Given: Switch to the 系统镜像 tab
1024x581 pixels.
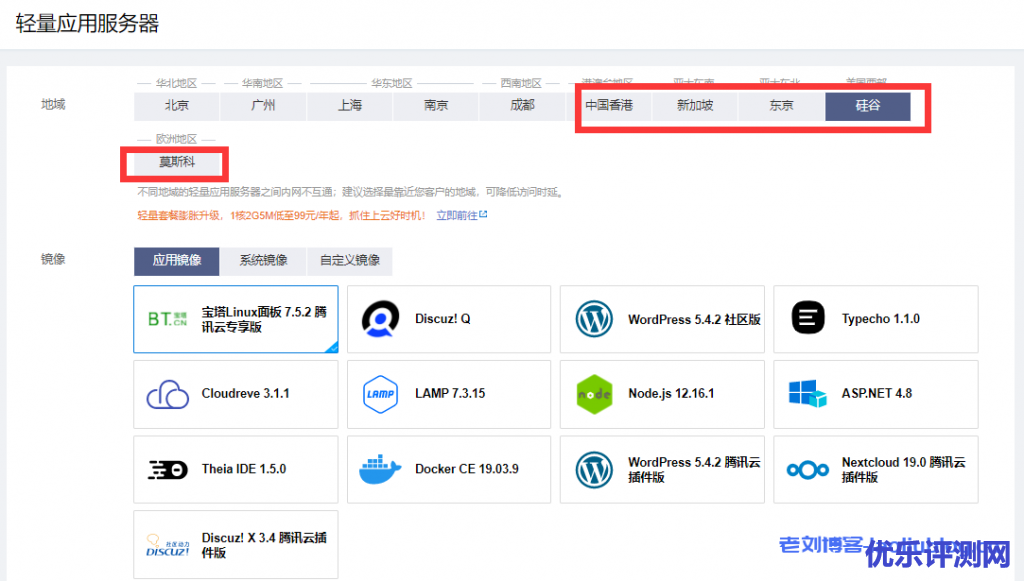Looking at the screenshot, I should coord(263,261).
